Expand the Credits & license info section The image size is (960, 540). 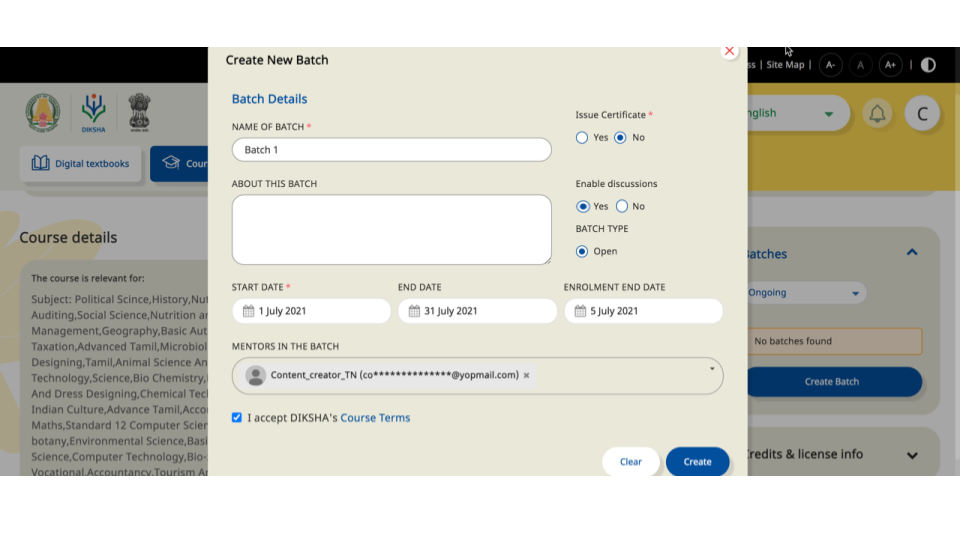[911, 455]
